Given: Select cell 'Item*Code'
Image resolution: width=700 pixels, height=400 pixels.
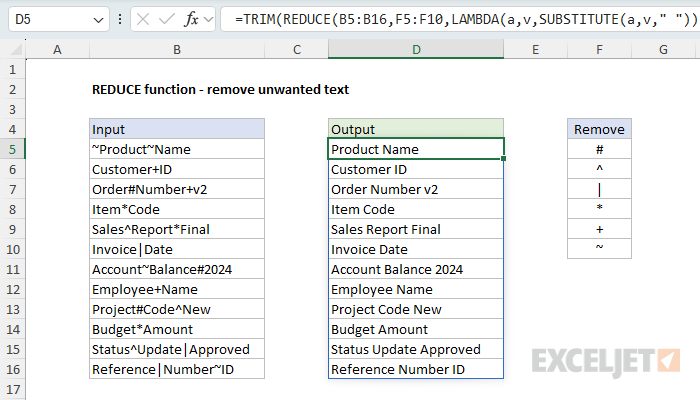Looking at the screenshot, I should coord(177,209).
